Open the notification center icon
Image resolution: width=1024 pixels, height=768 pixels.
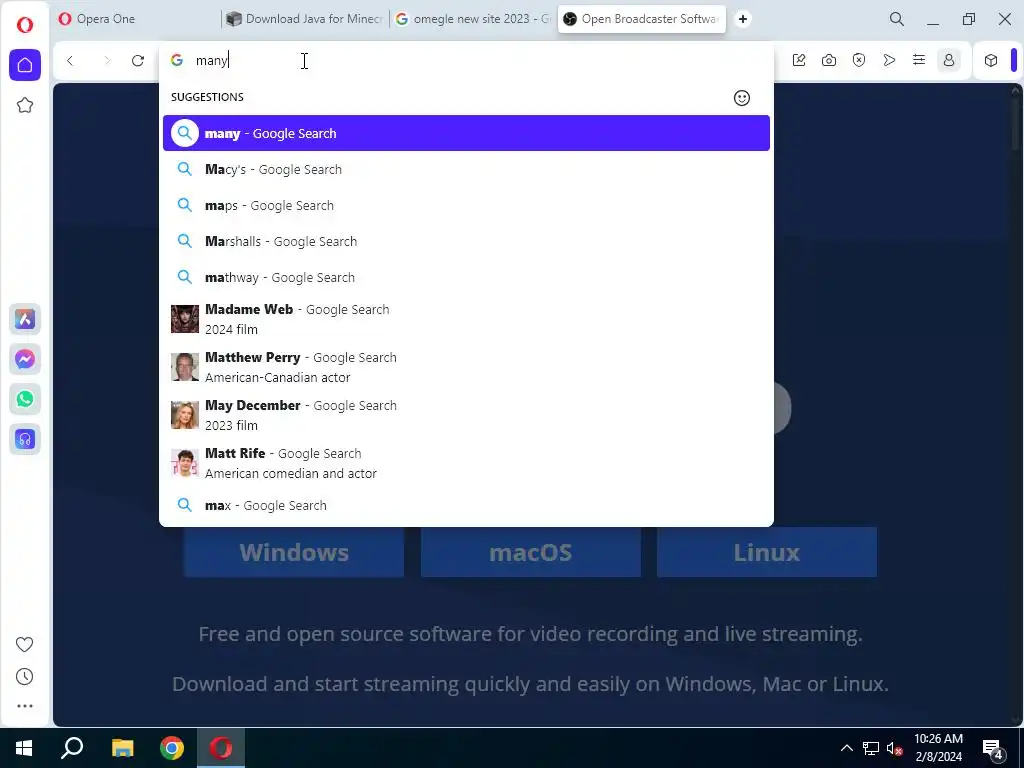[x=993, y=748]
